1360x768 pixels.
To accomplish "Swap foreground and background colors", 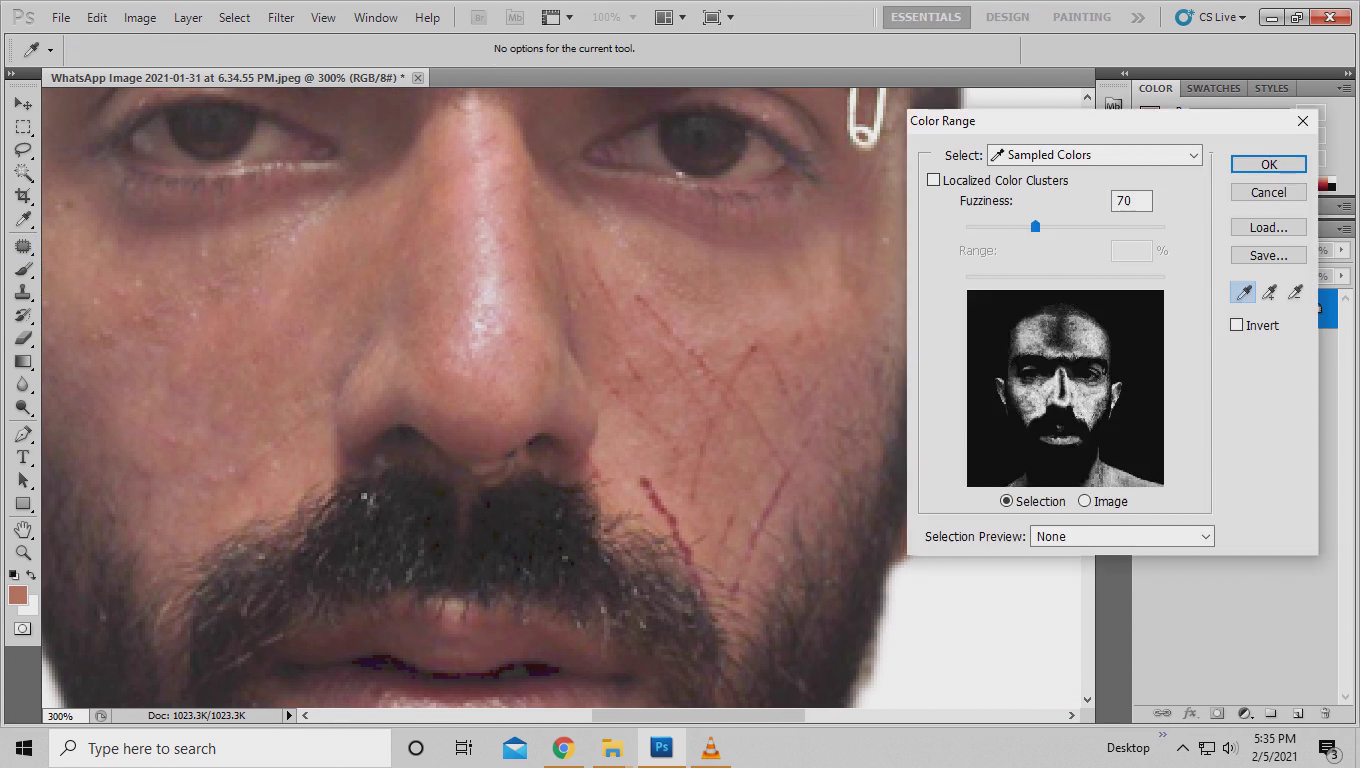I will pos(32,575).
